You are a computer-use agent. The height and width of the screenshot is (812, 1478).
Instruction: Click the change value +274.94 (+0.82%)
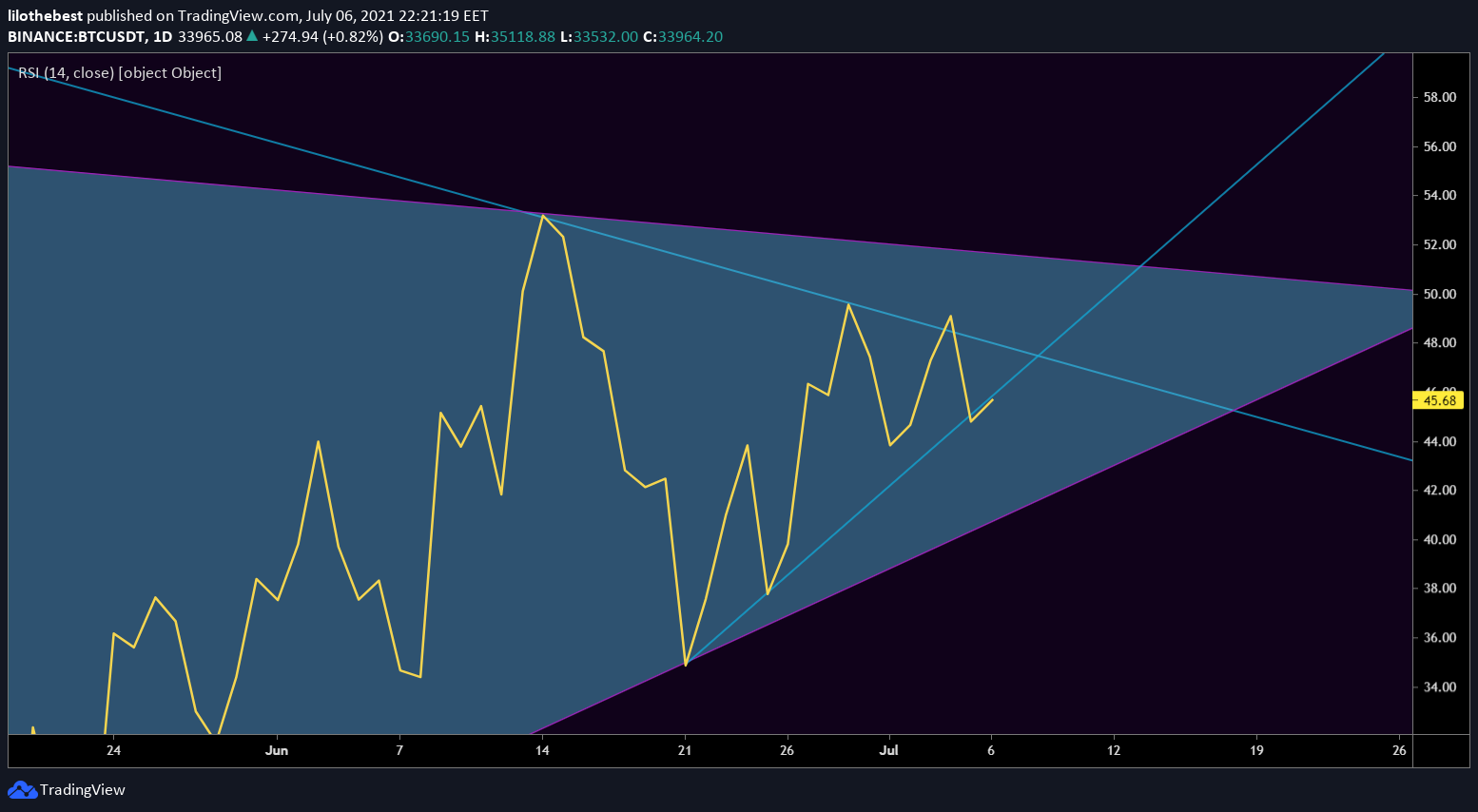(322, 37)
